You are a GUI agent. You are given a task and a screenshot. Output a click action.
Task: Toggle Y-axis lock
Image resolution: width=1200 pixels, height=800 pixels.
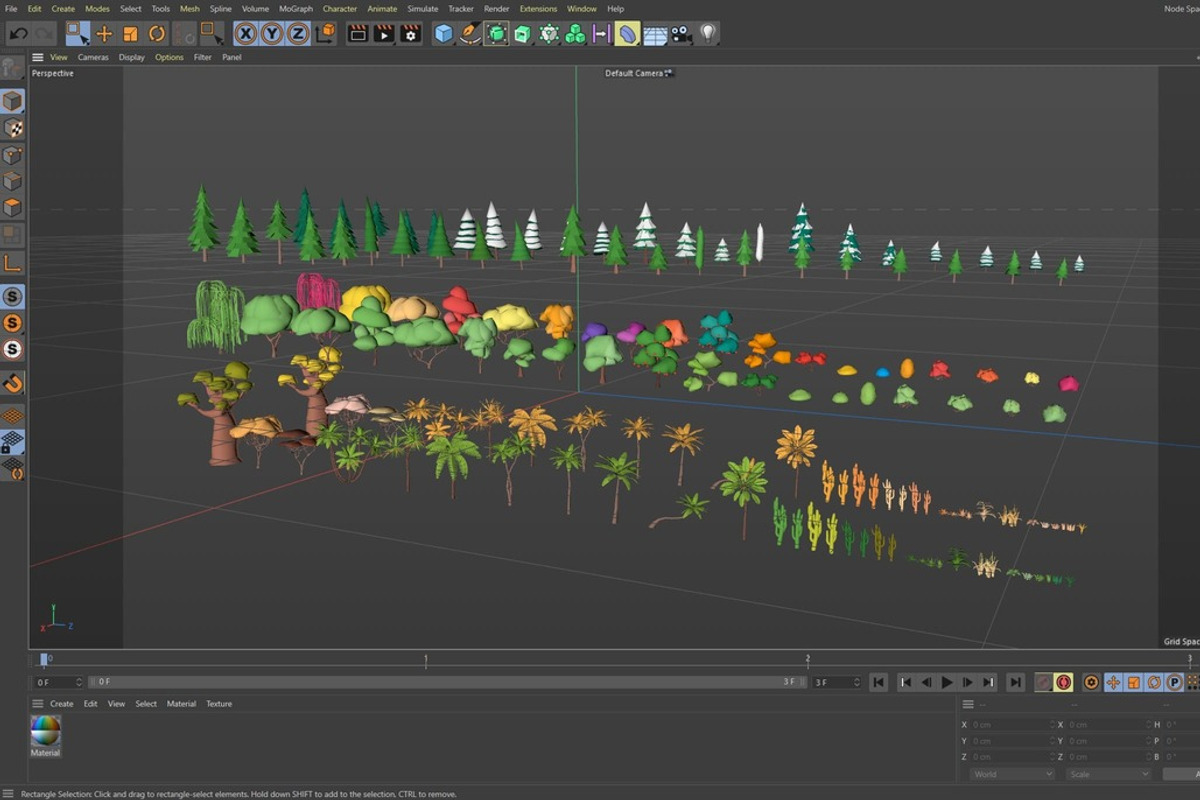click(271, 34)
